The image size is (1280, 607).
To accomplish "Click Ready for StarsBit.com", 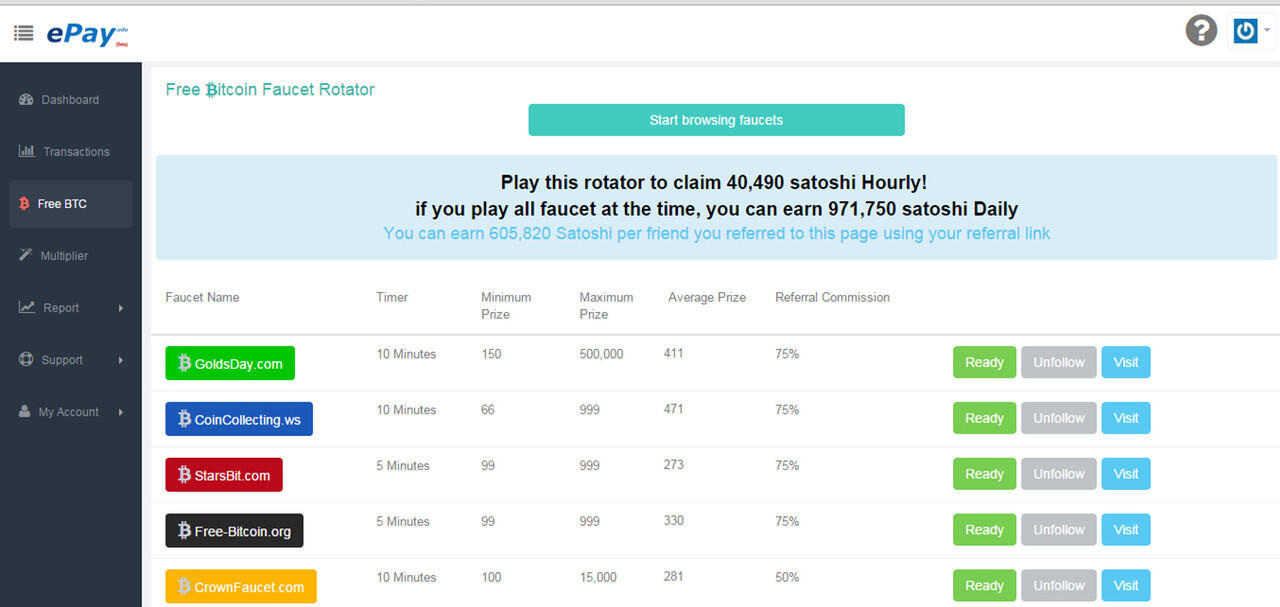I will point(985,474).
